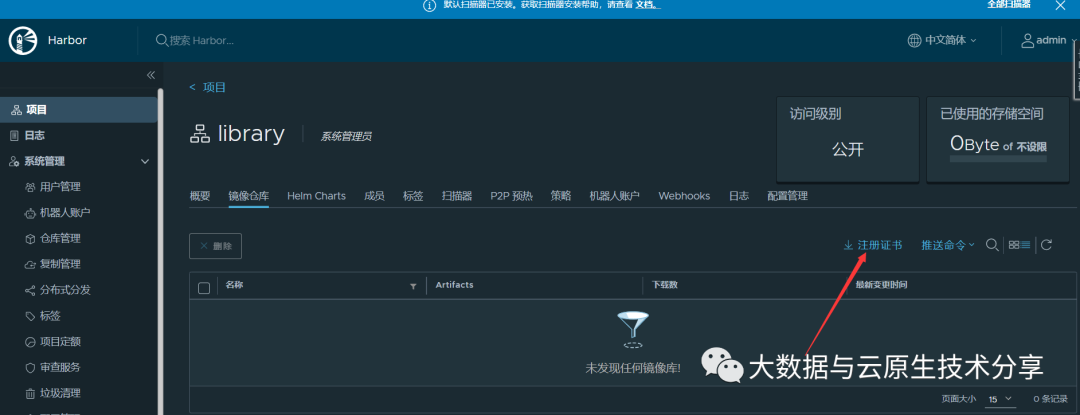
Task: Click the 项目定额 gauge icon
Action: click(x=30, y=342)
